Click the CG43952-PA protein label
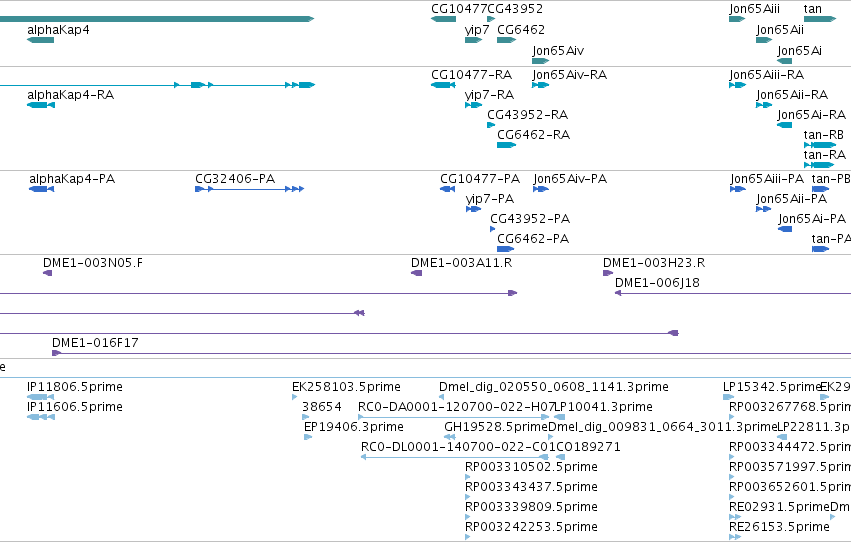Screen dimensions: 851x542 pos(530,219)
